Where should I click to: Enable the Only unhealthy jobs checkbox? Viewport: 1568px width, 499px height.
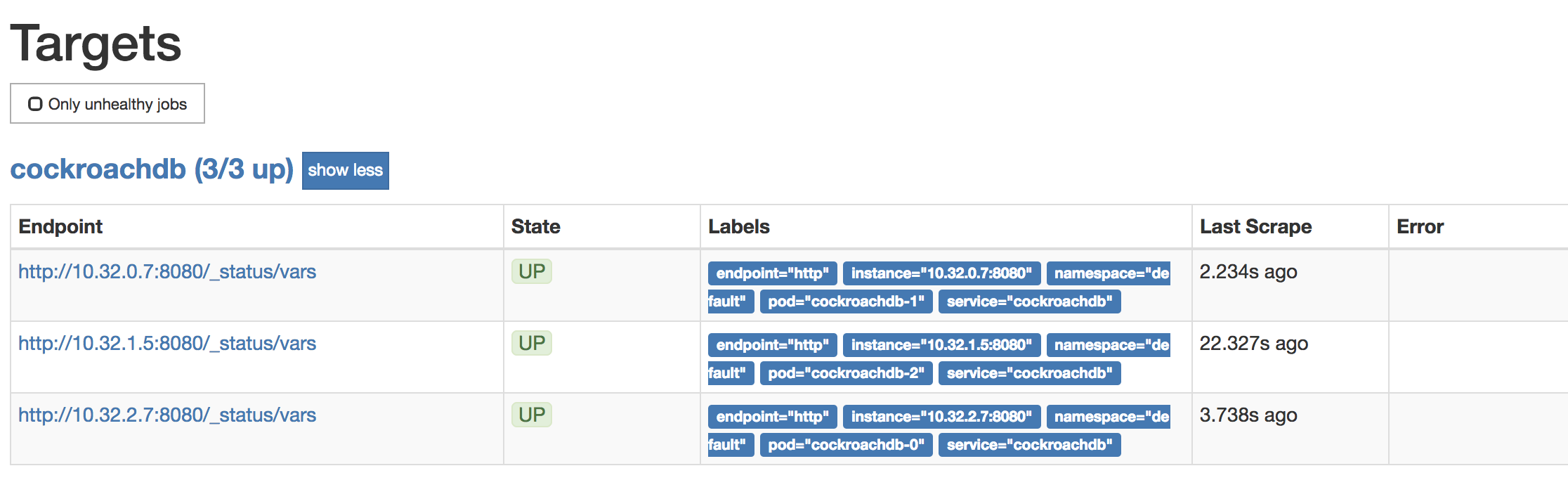pyautogui.click(x=35, y=104)
